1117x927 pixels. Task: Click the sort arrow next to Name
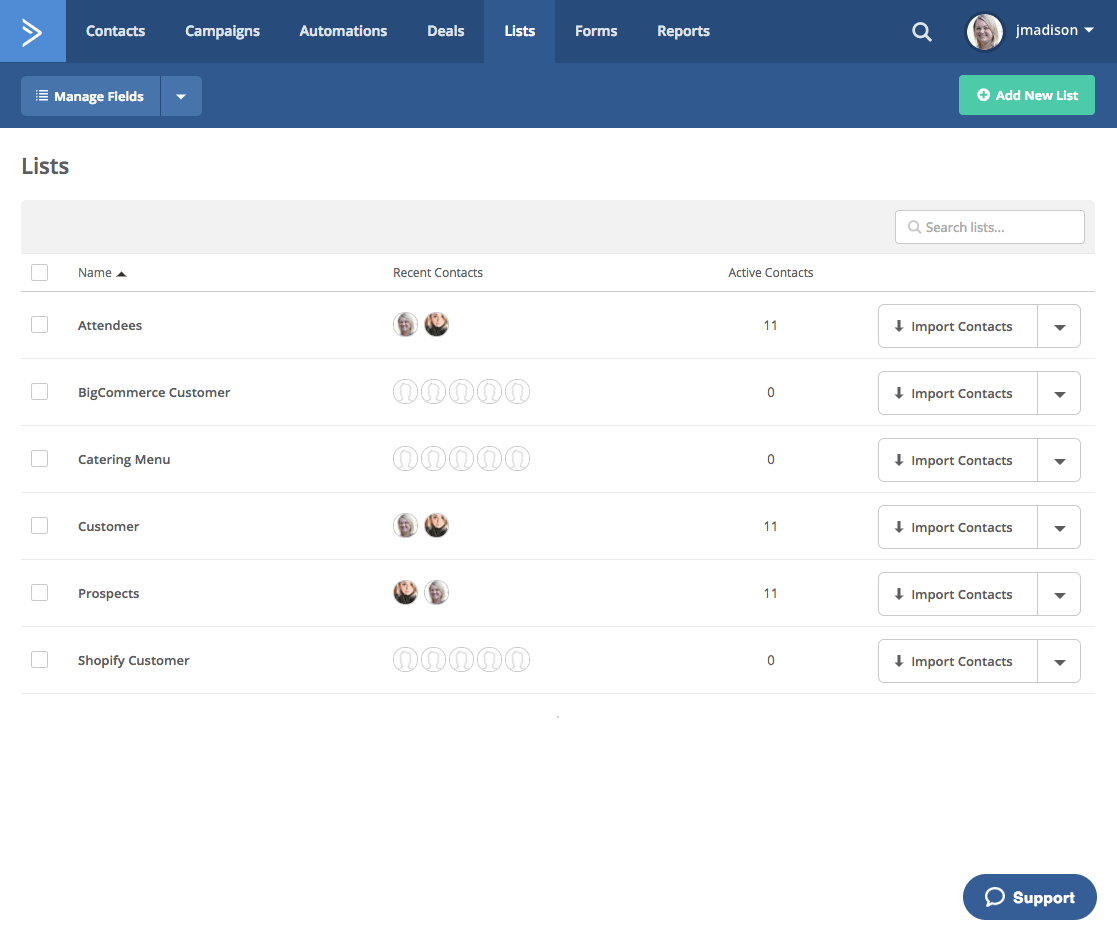(122, 273)
